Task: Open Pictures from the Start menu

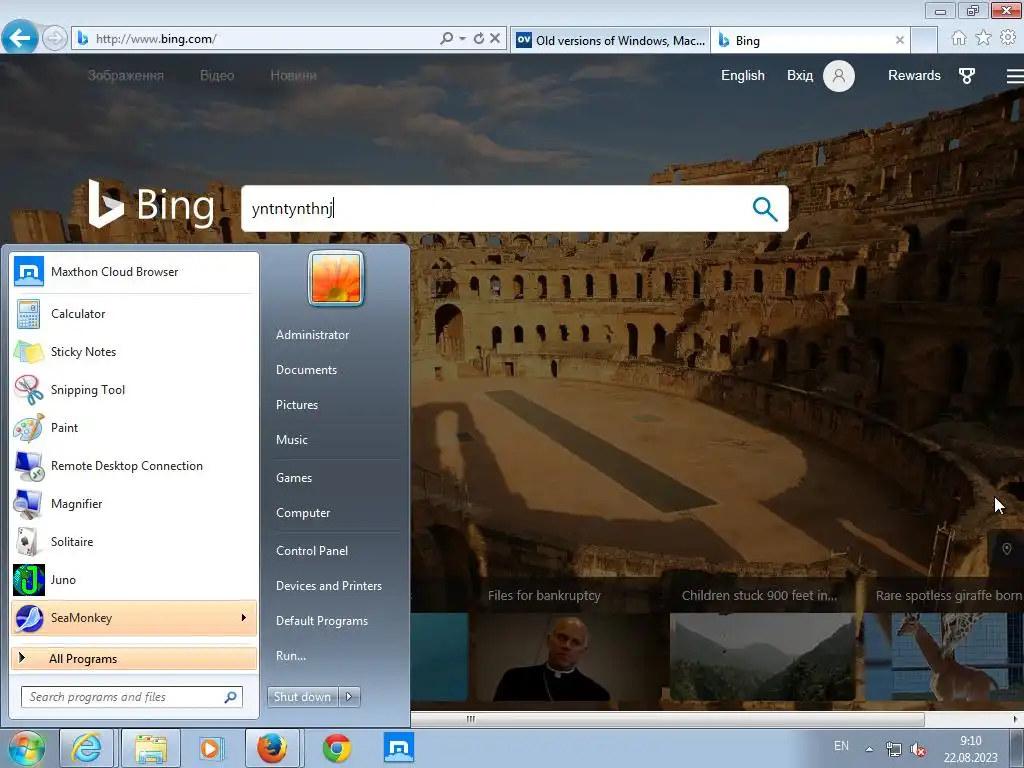Action: [296, 405]
